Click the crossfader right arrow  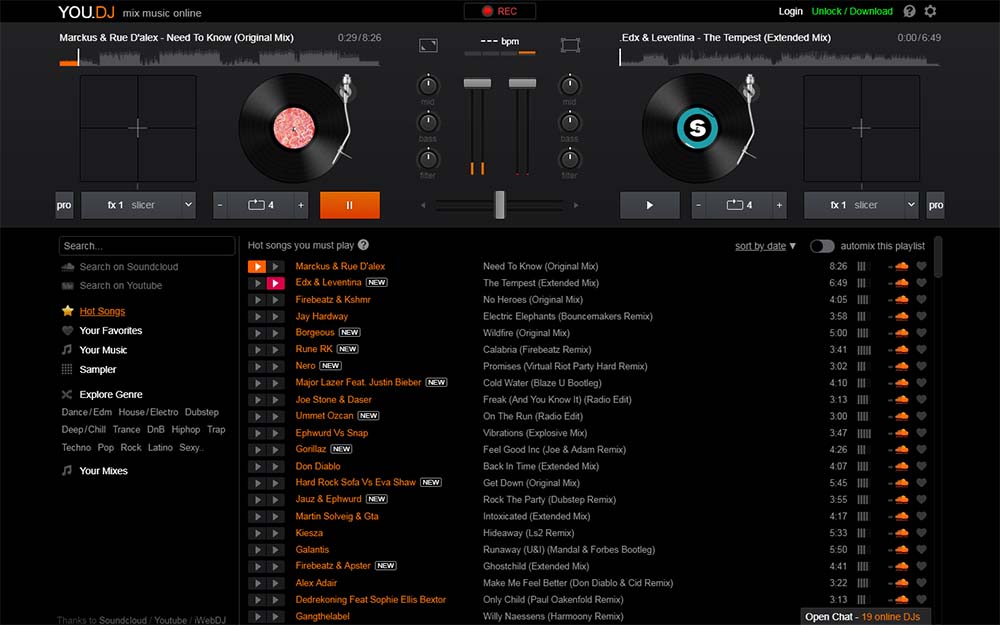(x=576, y=205)
